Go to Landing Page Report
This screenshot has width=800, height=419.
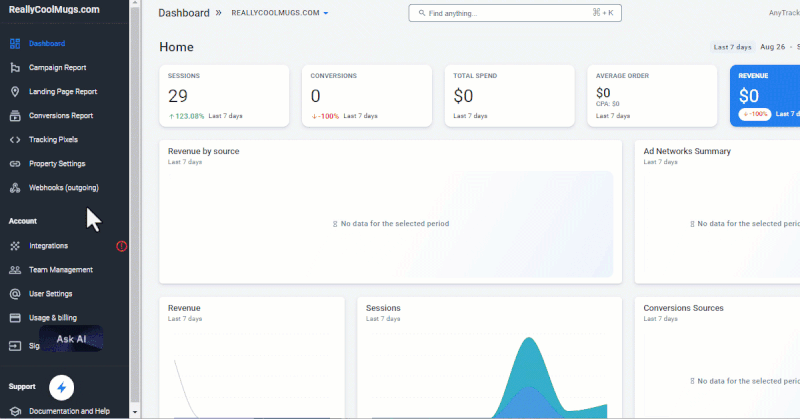tap(64, 92)
